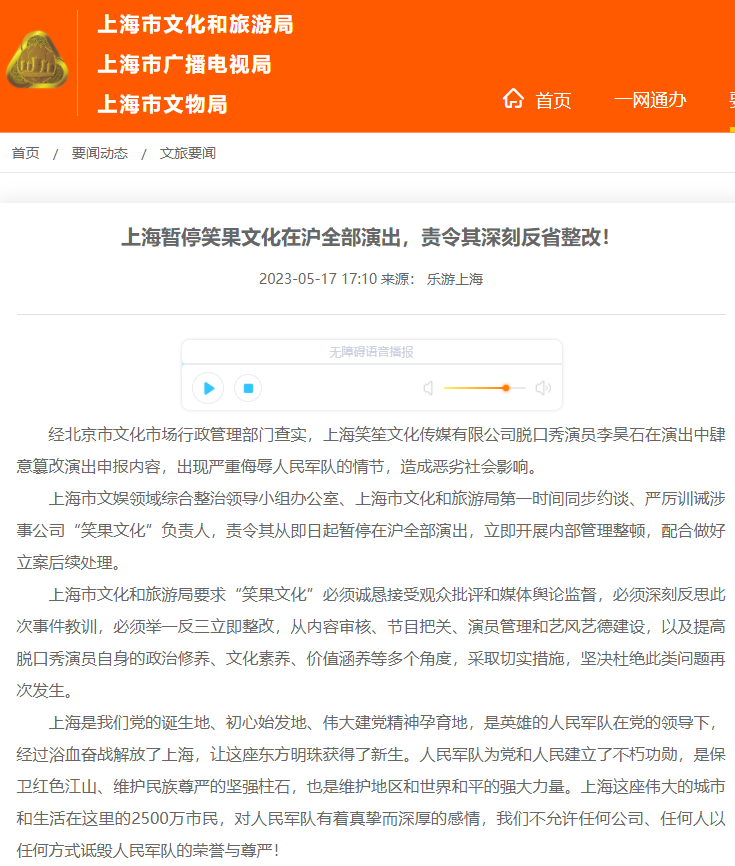Click the header text 上海市文物局
The image size is (735, 866).
pyautogui.click(x=162, y=104)
